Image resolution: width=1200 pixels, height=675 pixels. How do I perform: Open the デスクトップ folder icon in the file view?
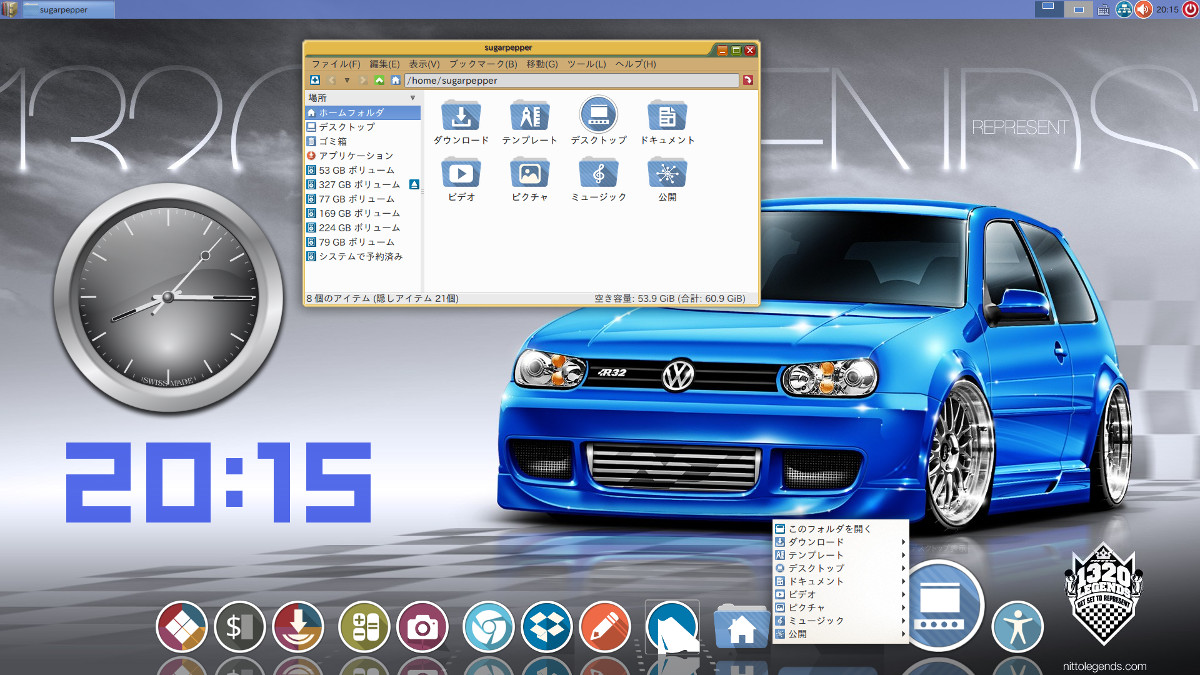tap(598, 115)
